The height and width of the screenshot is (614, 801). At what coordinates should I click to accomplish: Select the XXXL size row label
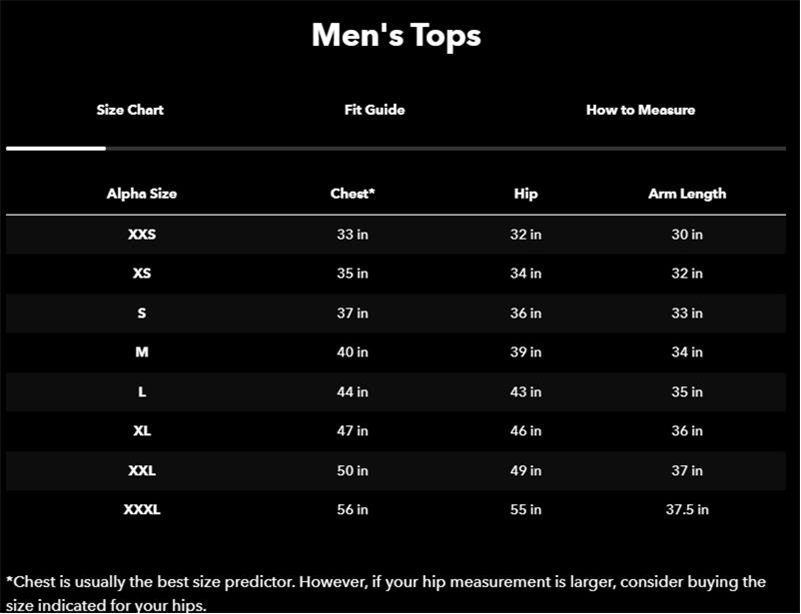[142, 509]
